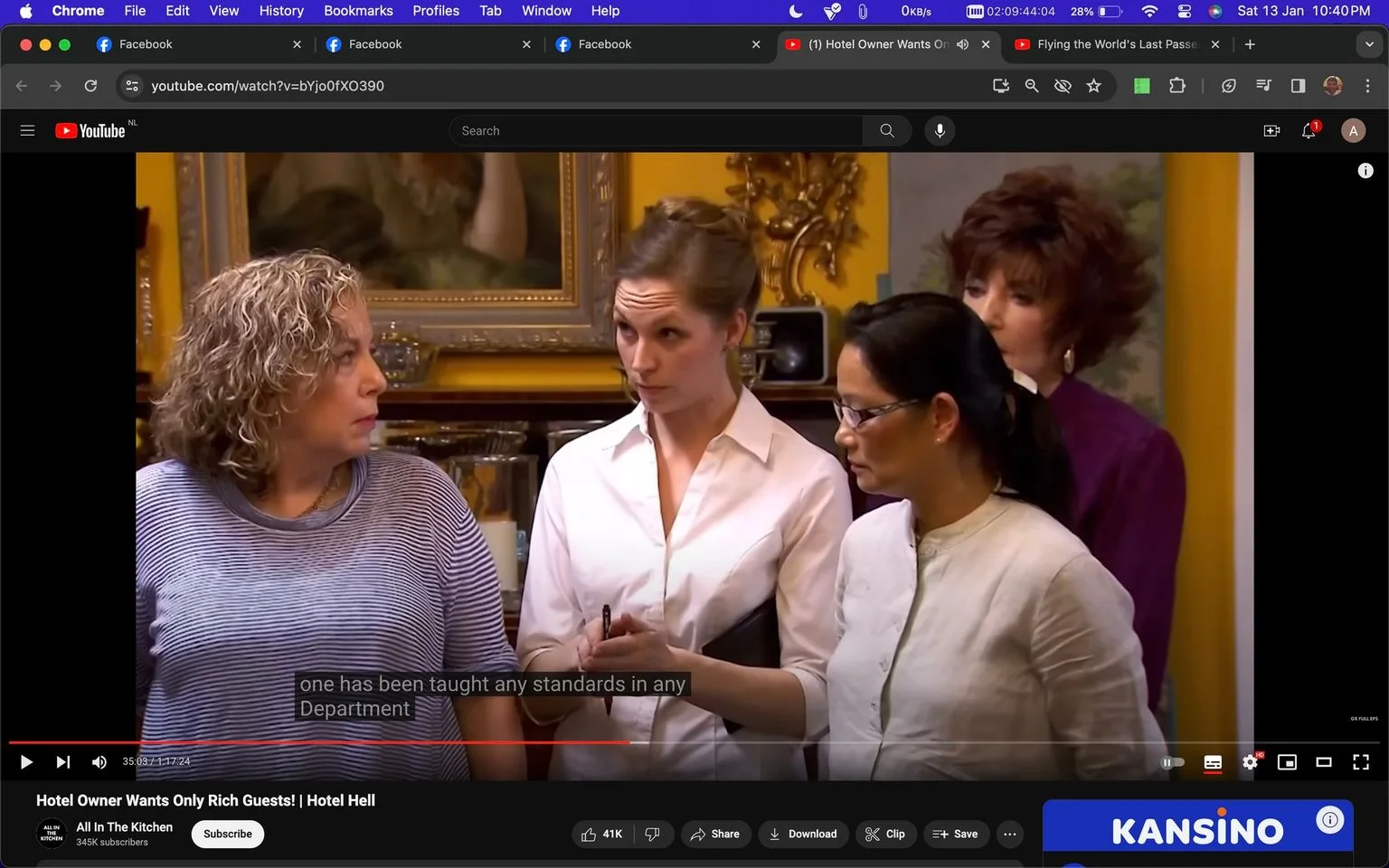Open the YouTube create video icon

[x=1271, y=131]
